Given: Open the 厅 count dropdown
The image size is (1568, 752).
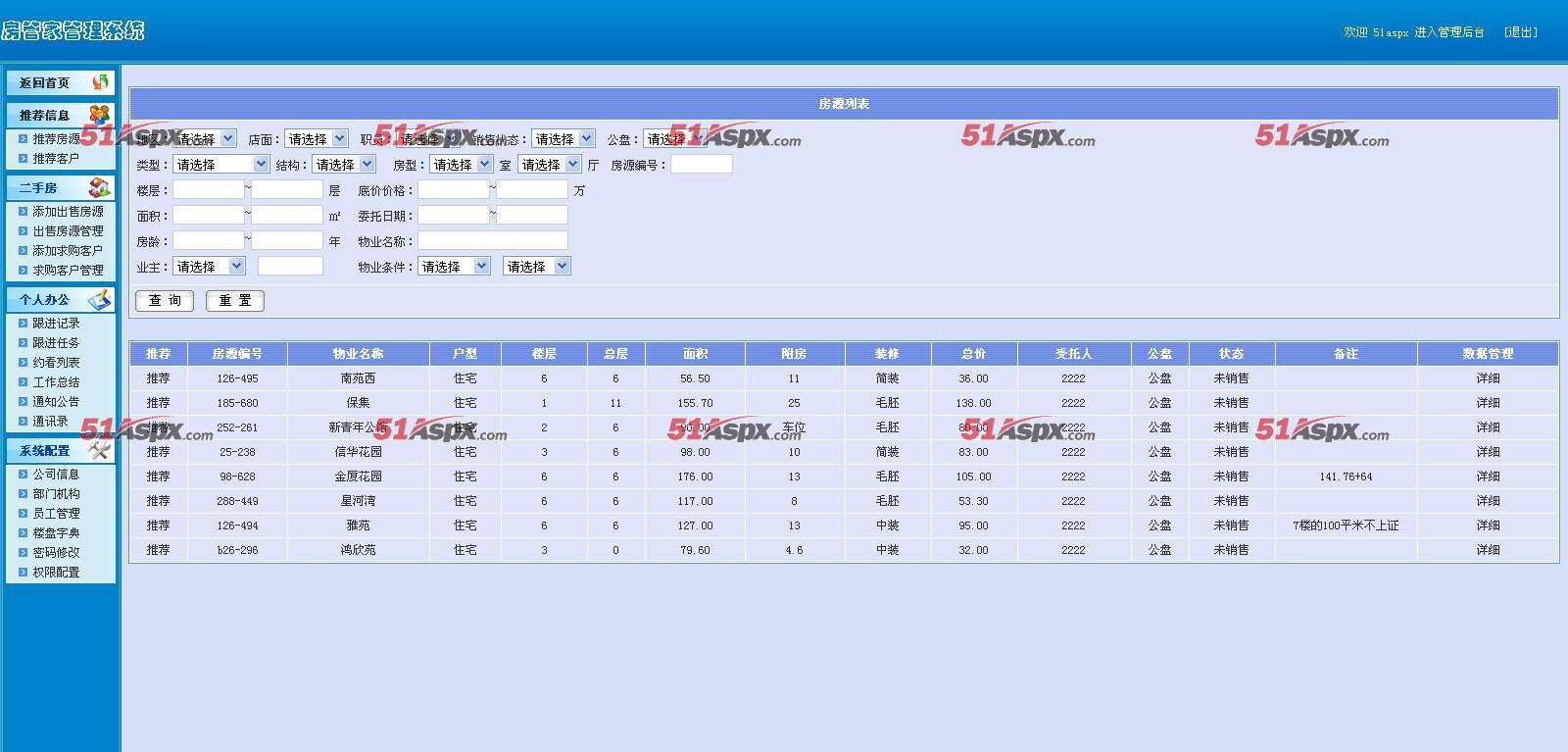Looking at the screenshot, I should (x=549, y=165).
